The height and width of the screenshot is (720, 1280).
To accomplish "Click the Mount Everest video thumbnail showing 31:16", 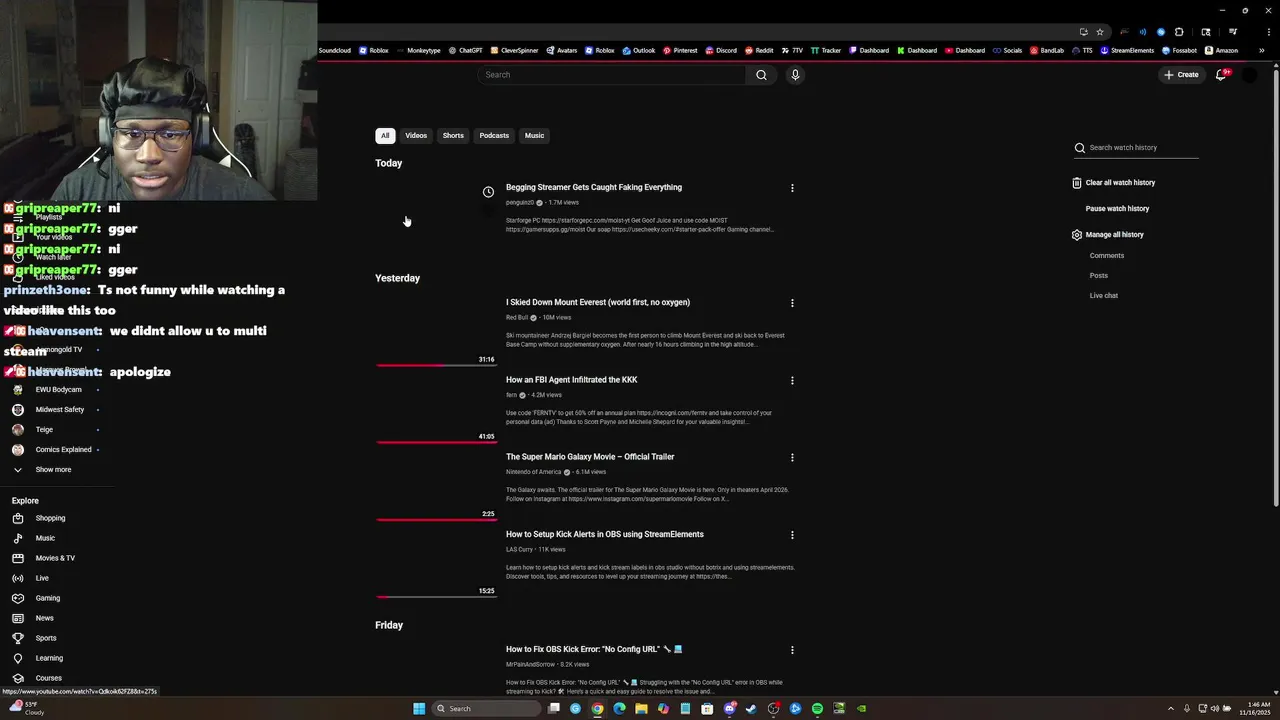I will coord(436,330).
